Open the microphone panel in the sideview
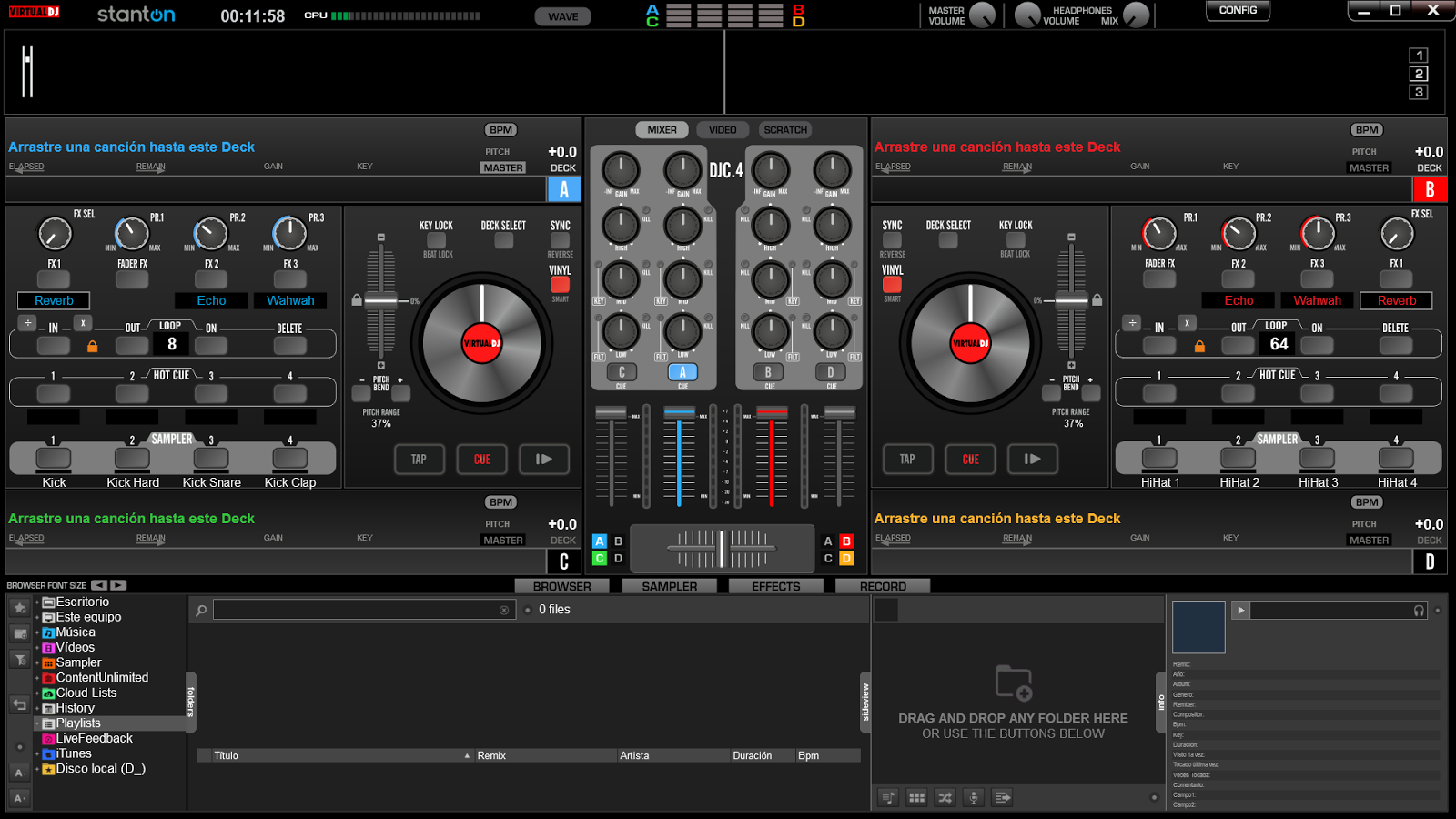The image size is (1456, 819). 974,798
